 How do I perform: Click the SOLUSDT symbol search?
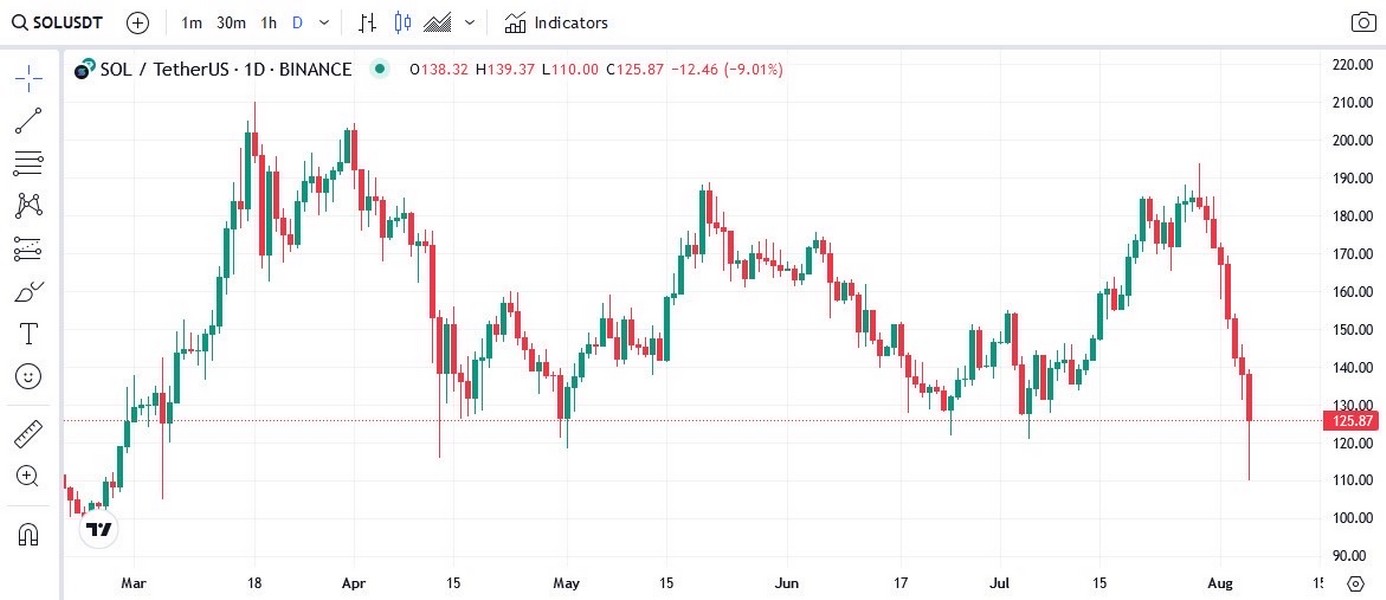(x=58, y=23)
